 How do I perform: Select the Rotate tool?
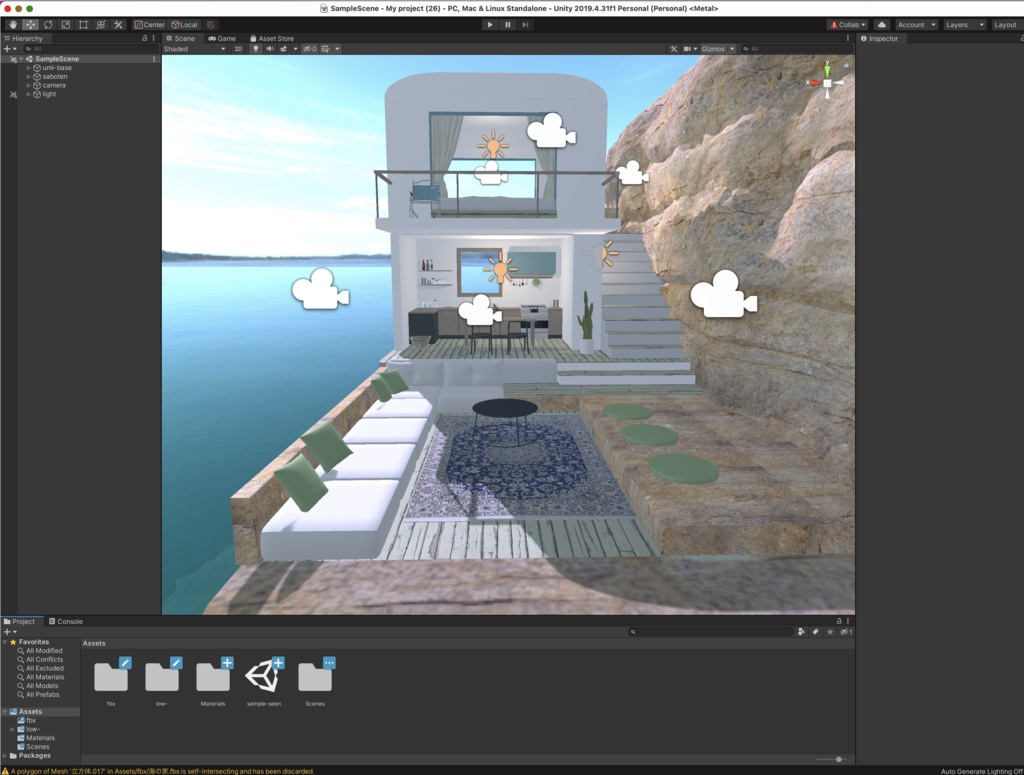point(47,25)
